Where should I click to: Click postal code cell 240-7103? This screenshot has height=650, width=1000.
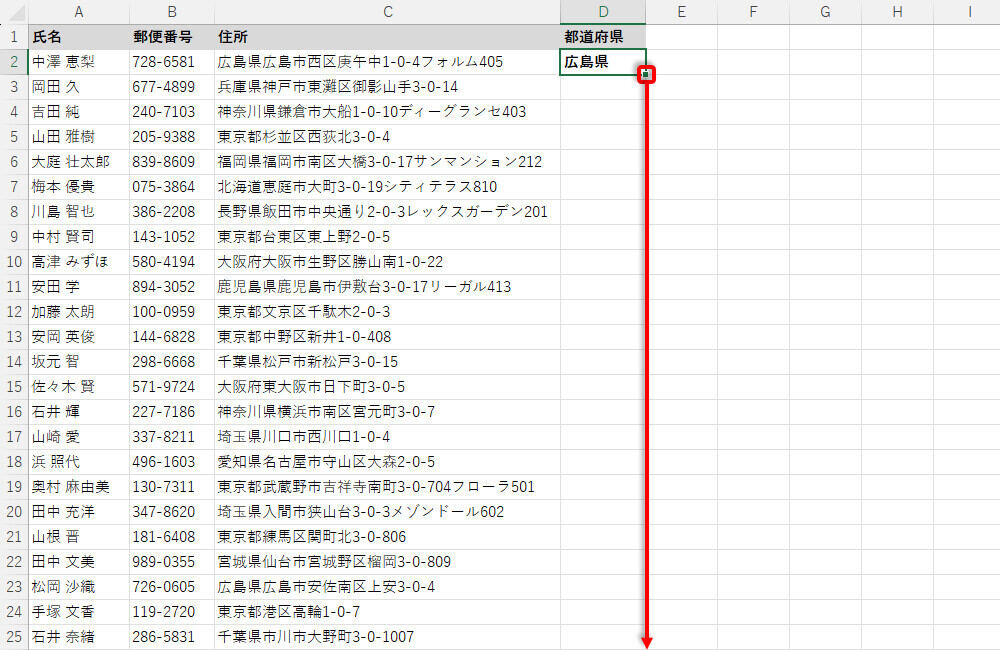pyautogui.click(x=172, y=112)
